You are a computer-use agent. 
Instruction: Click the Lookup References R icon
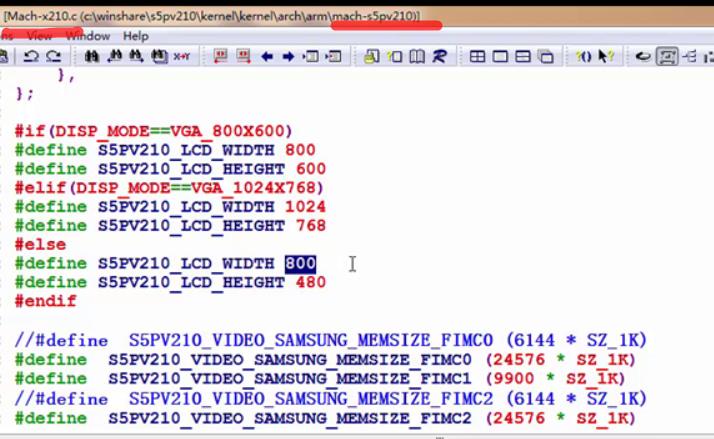point(439,56)
